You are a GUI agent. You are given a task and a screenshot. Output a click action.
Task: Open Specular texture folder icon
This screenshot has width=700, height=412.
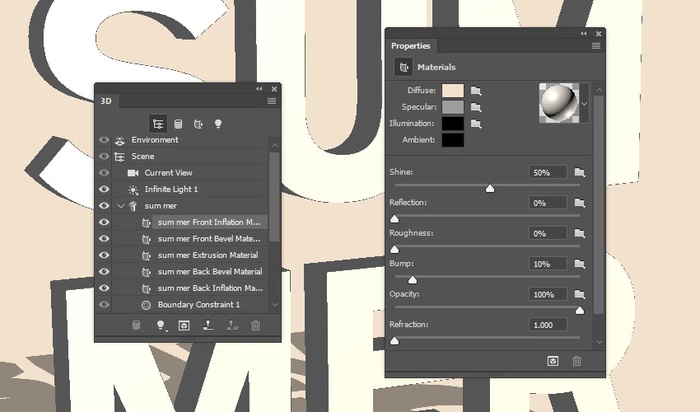[476, 108]
